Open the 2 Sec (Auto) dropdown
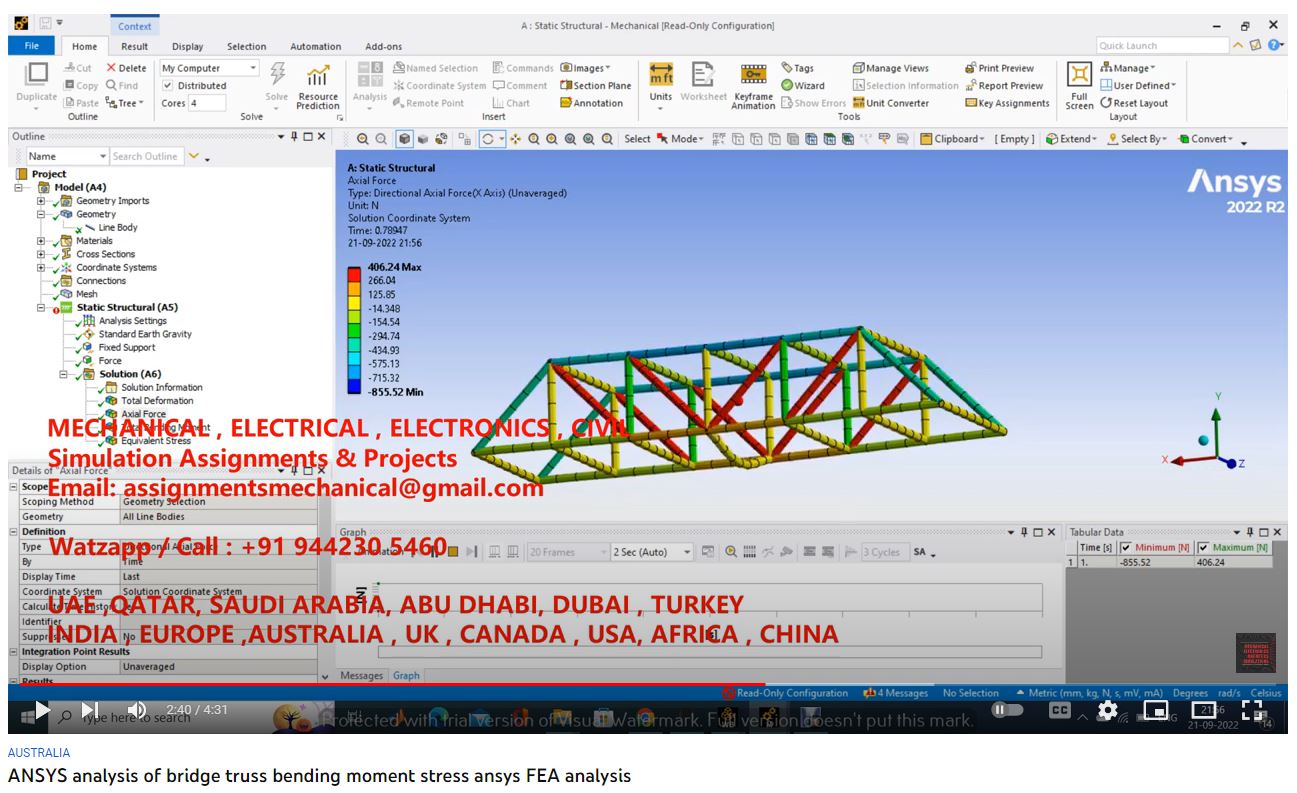This screenshot has width=1297, height=793. (652, 552)
